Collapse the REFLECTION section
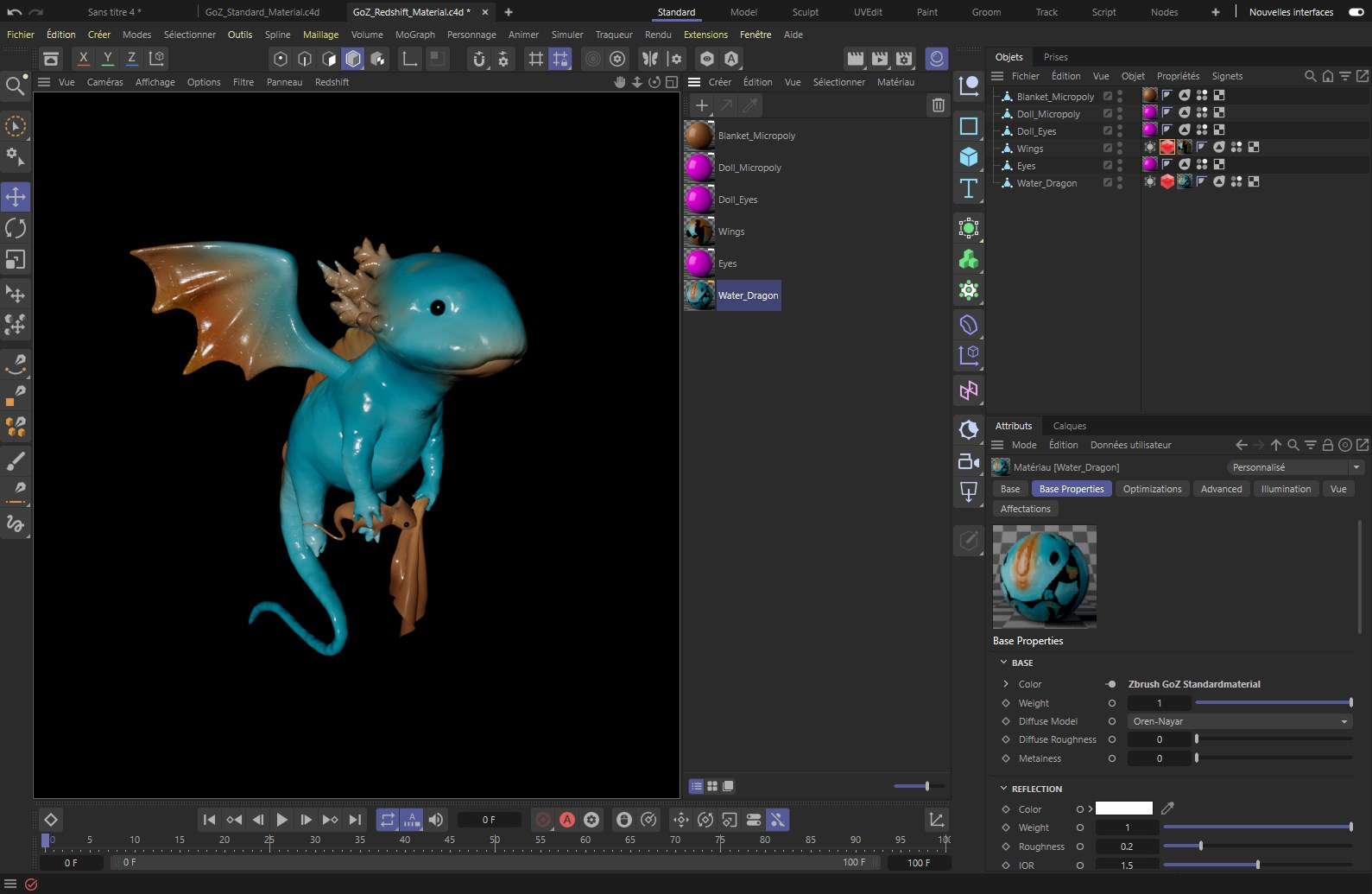 pos(1003,789)
